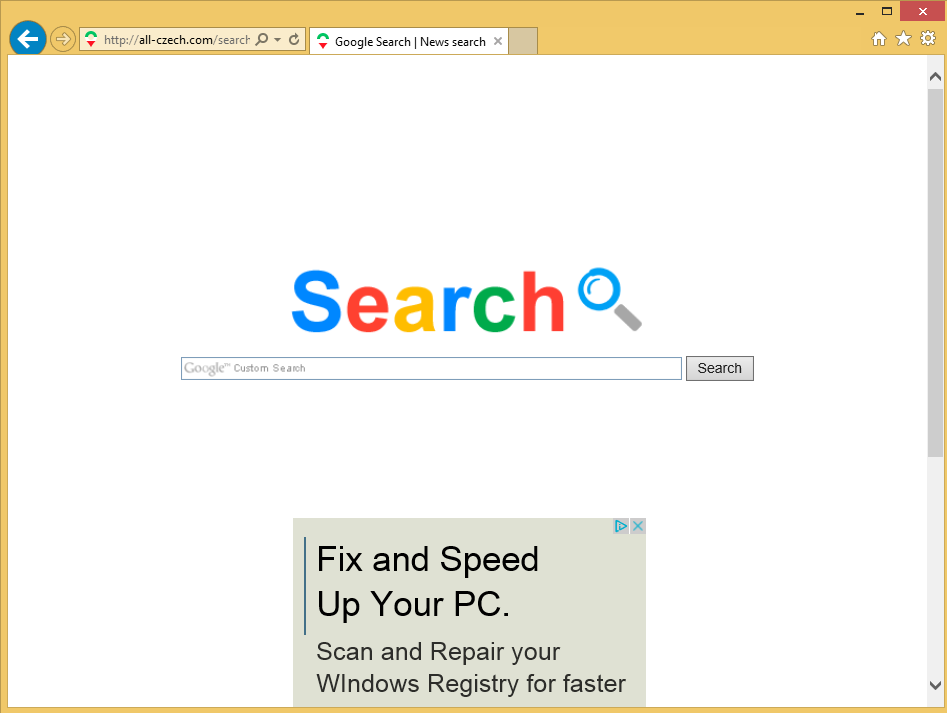Viewport: 947px width, 713px height.
Task: Open the Fix and Speed Up Your PC ad
Action: coord(427,581)
